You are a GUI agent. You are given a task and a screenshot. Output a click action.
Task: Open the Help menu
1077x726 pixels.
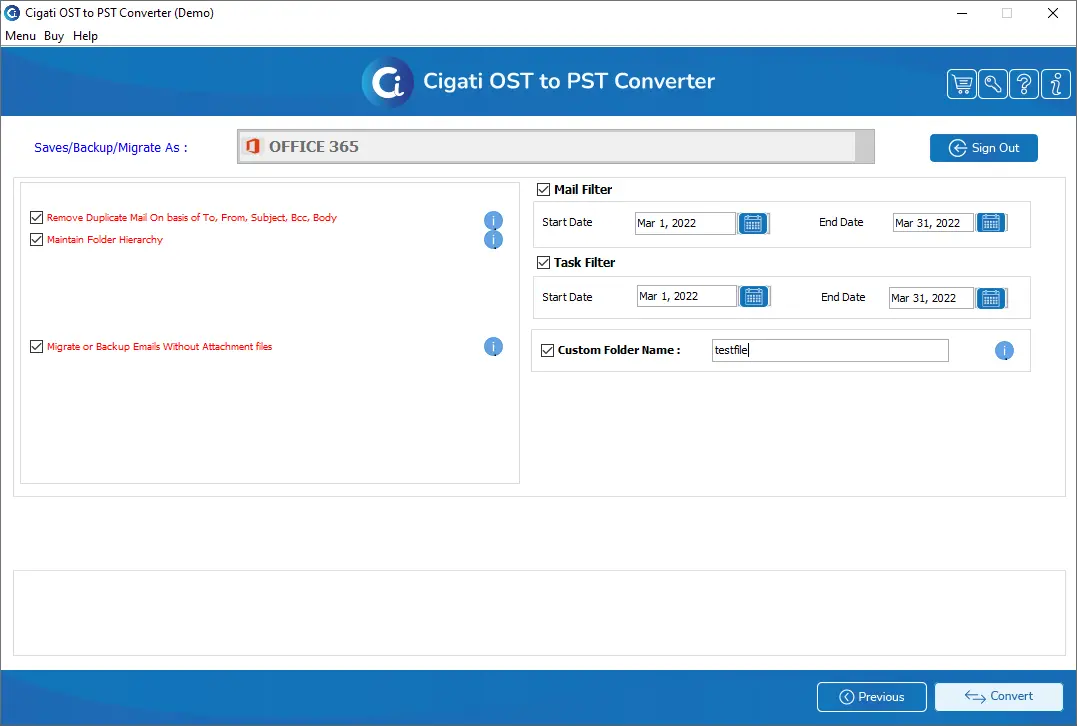pos(85,36)
